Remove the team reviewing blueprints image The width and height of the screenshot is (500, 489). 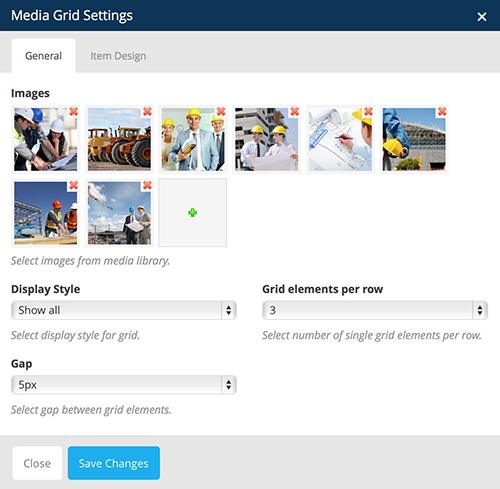click(74, 111)
